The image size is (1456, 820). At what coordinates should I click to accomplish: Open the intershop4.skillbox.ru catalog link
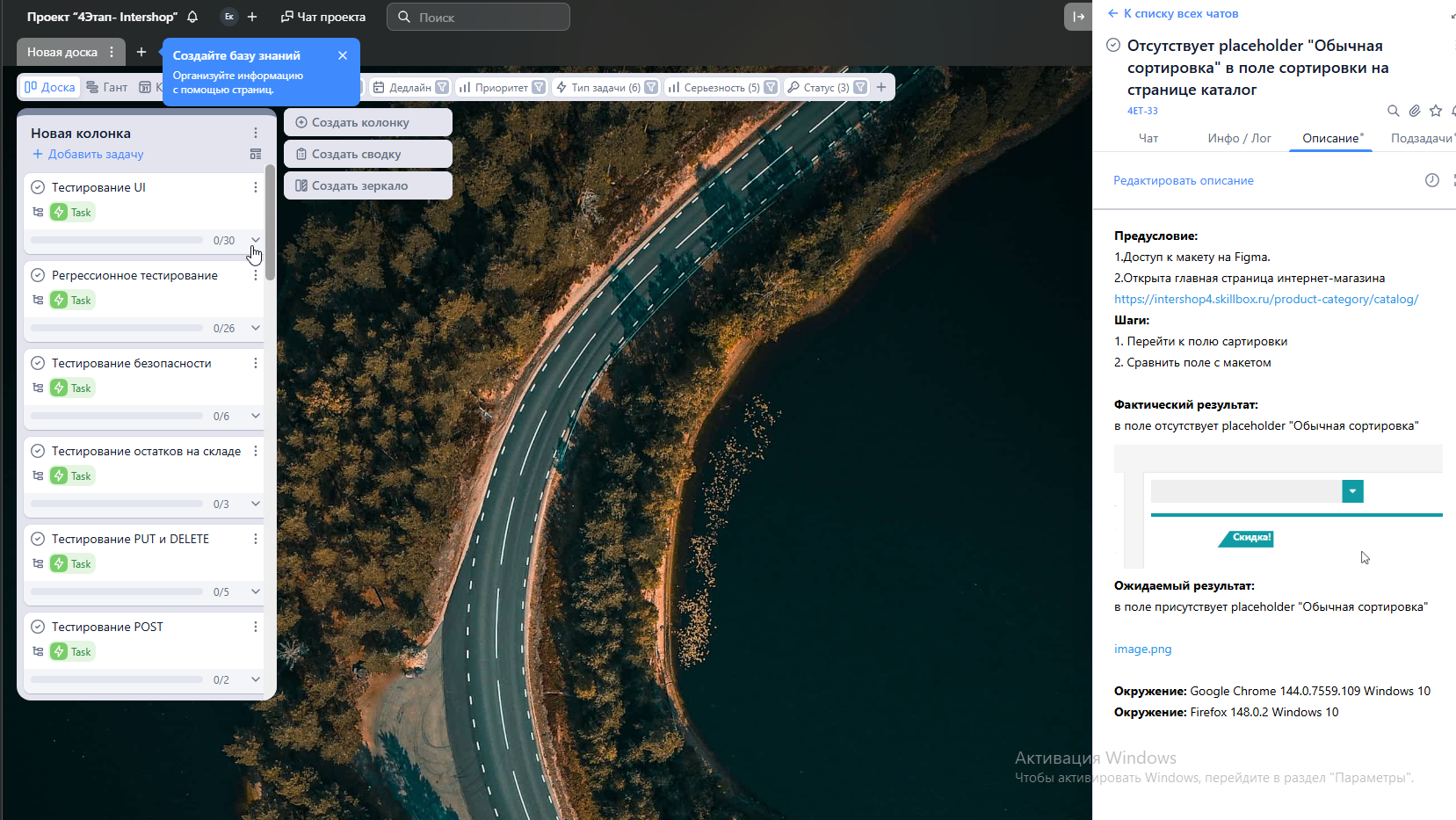coord(1266,299)
